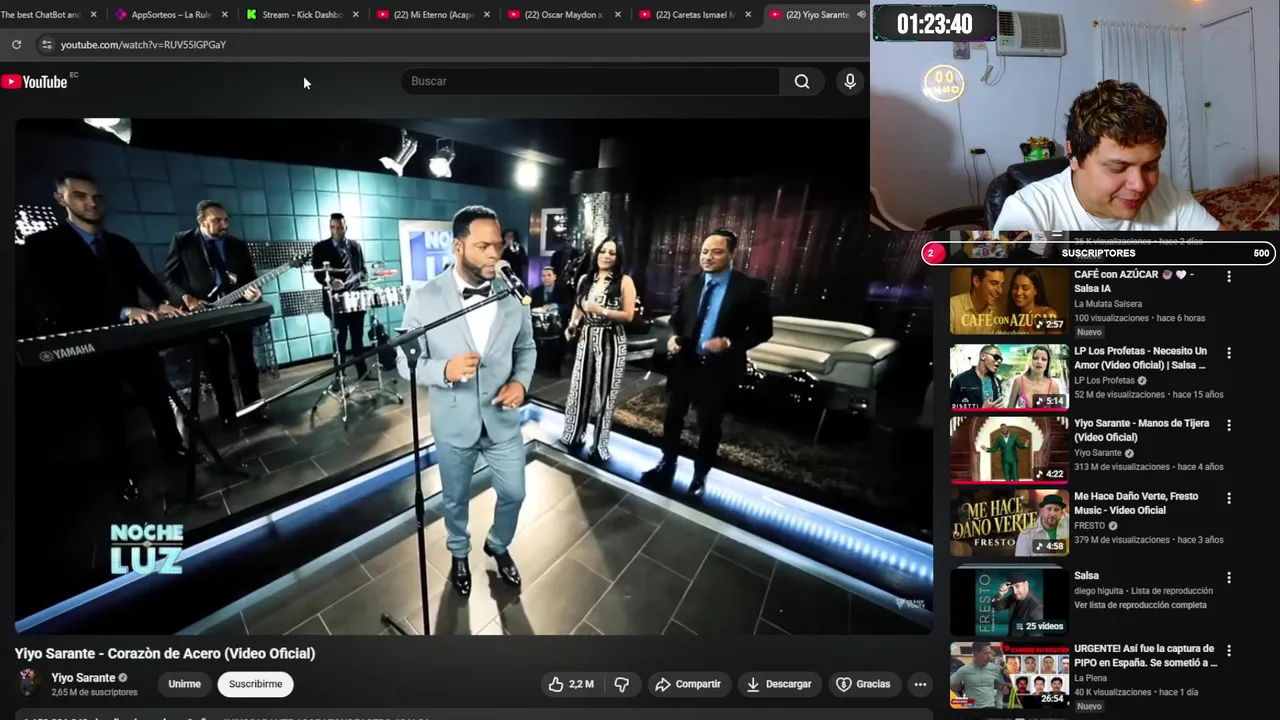Screen dimensions: 1280x720
Task: Open URGENTE captura de PIPO thumbnail
Action: pos(1009,675)
